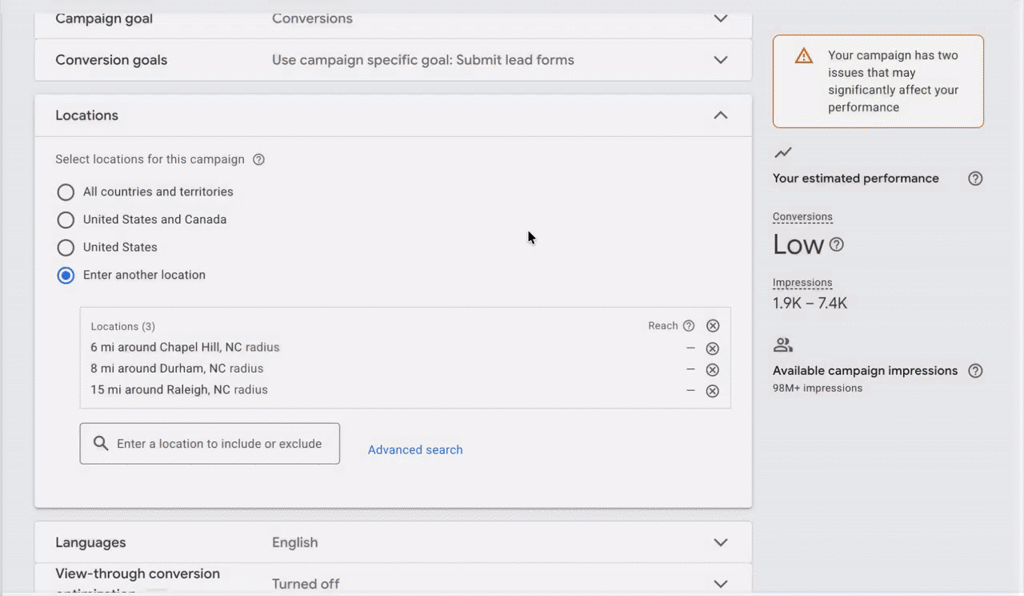
Task: Remove Durham, NC radius location
Action: [x=712, y=369]
